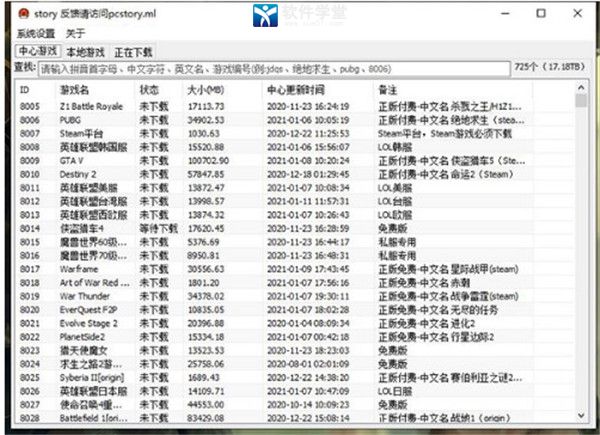Viewport: 600px width, 435px height.
Task: Select the 求生之路2 row
Action: coord(294,364)
